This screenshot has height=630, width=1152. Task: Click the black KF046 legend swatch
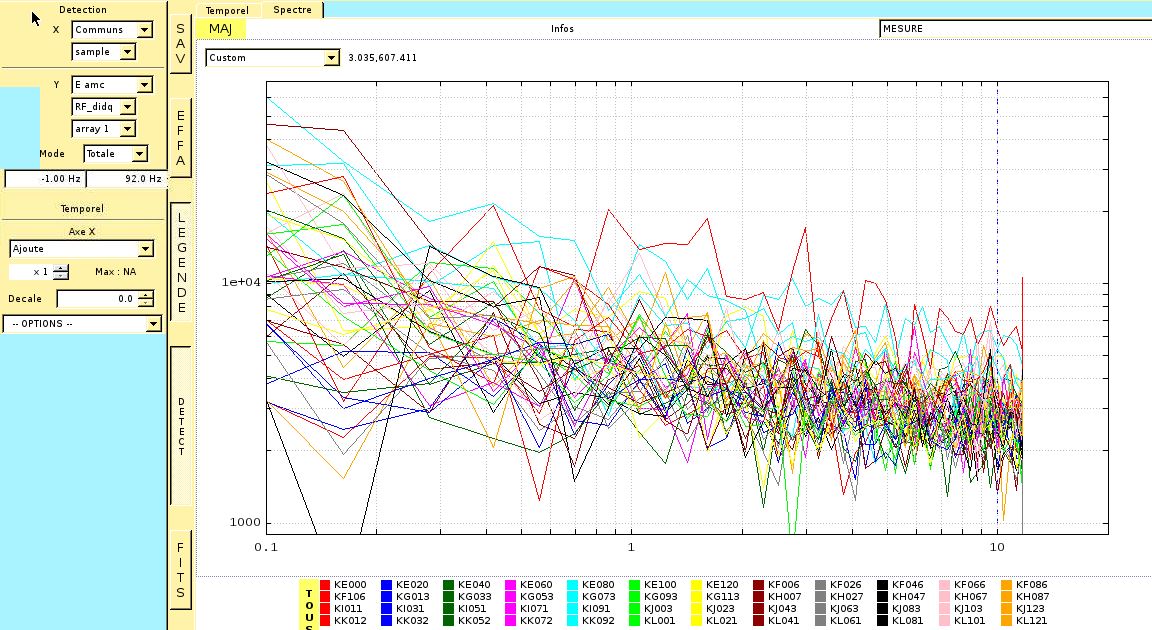coord(882,585)
